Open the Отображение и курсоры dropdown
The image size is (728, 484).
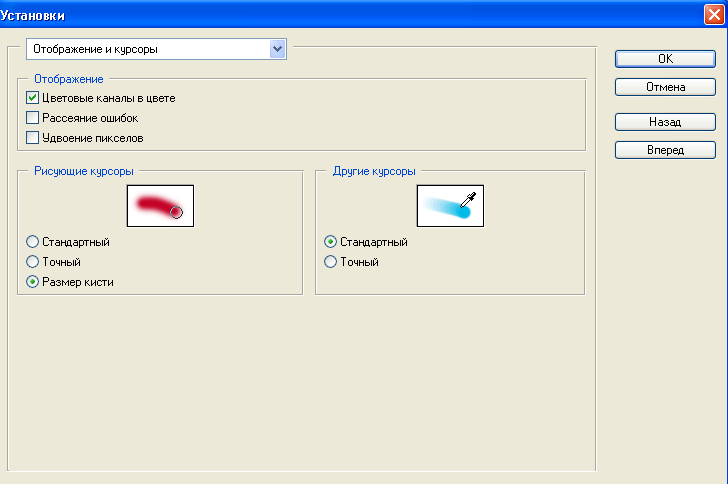point(156,49)
